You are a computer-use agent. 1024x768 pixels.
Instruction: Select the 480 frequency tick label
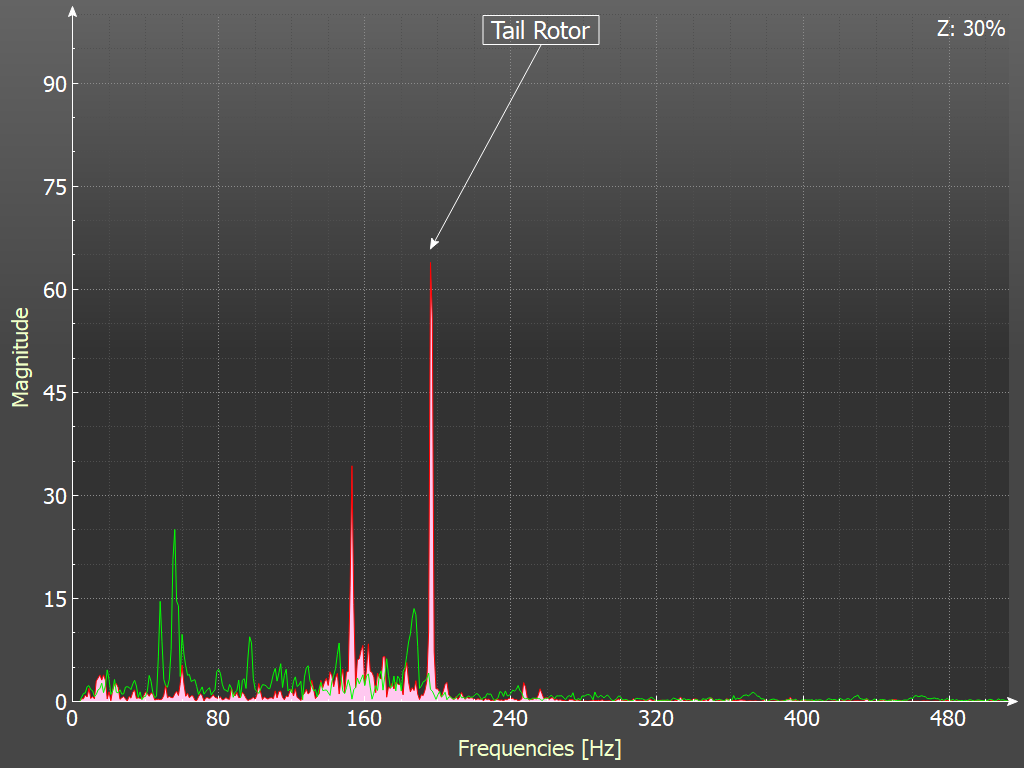point(948,719)
